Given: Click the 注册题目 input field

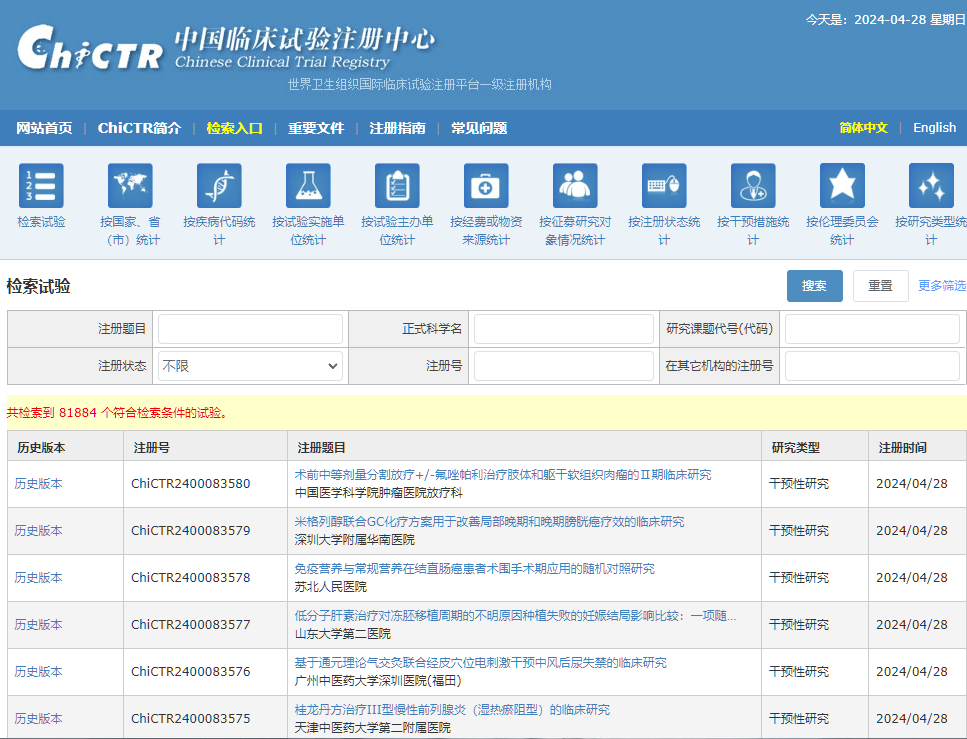Looking at the screenshot, I should (250, 327).
